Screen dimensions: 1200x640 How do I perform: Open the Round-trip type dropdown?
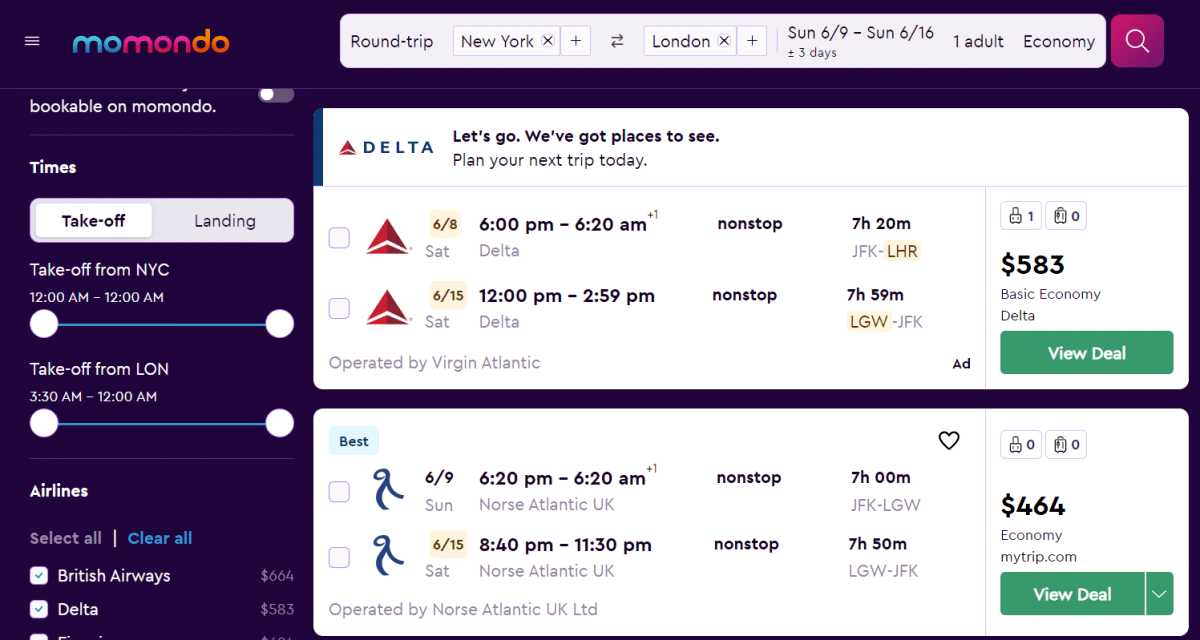coord(392,41)
